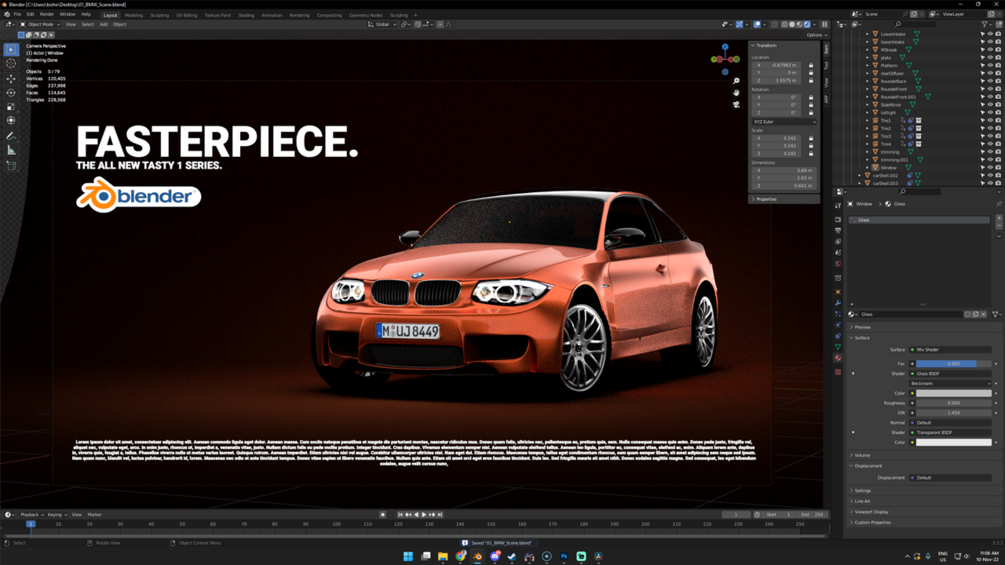
Task: Select the Annotate tool
Action: pos(11,136)
